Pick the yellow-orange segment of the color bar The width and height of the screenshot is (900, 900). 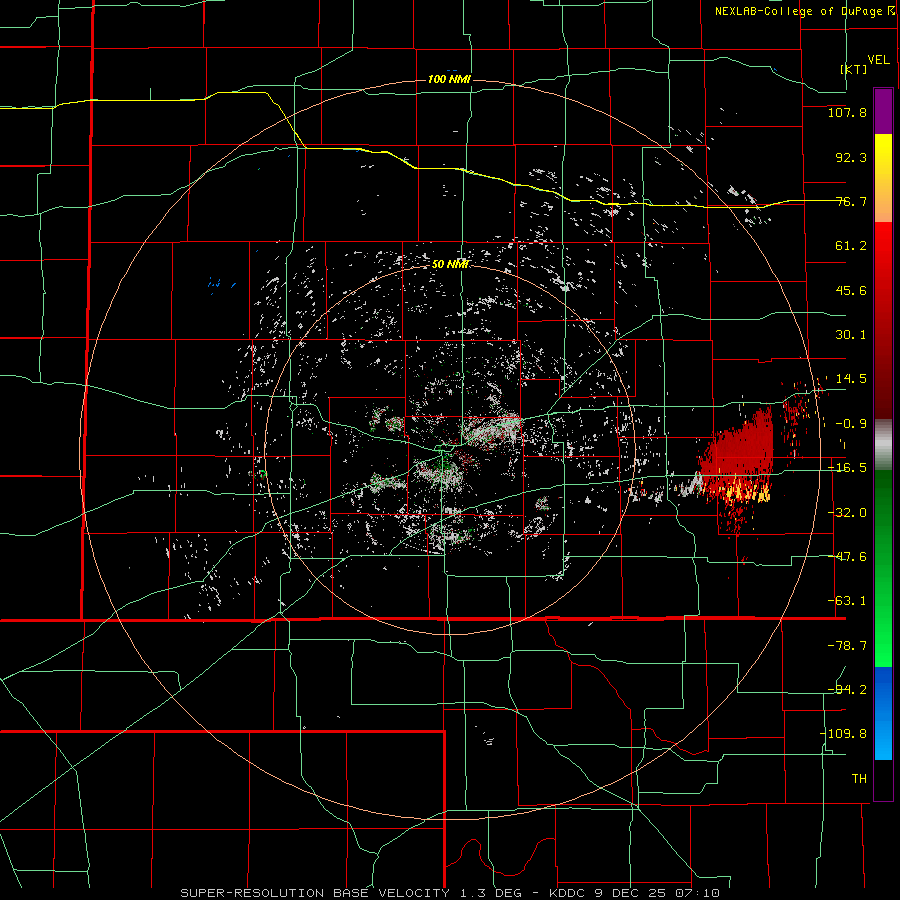(x=883, y=179)
